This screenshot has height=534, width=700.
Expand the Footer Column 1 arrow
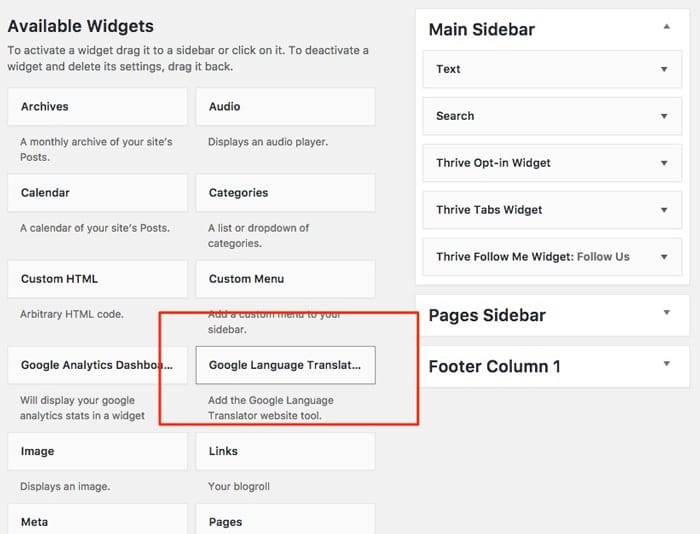666,364
